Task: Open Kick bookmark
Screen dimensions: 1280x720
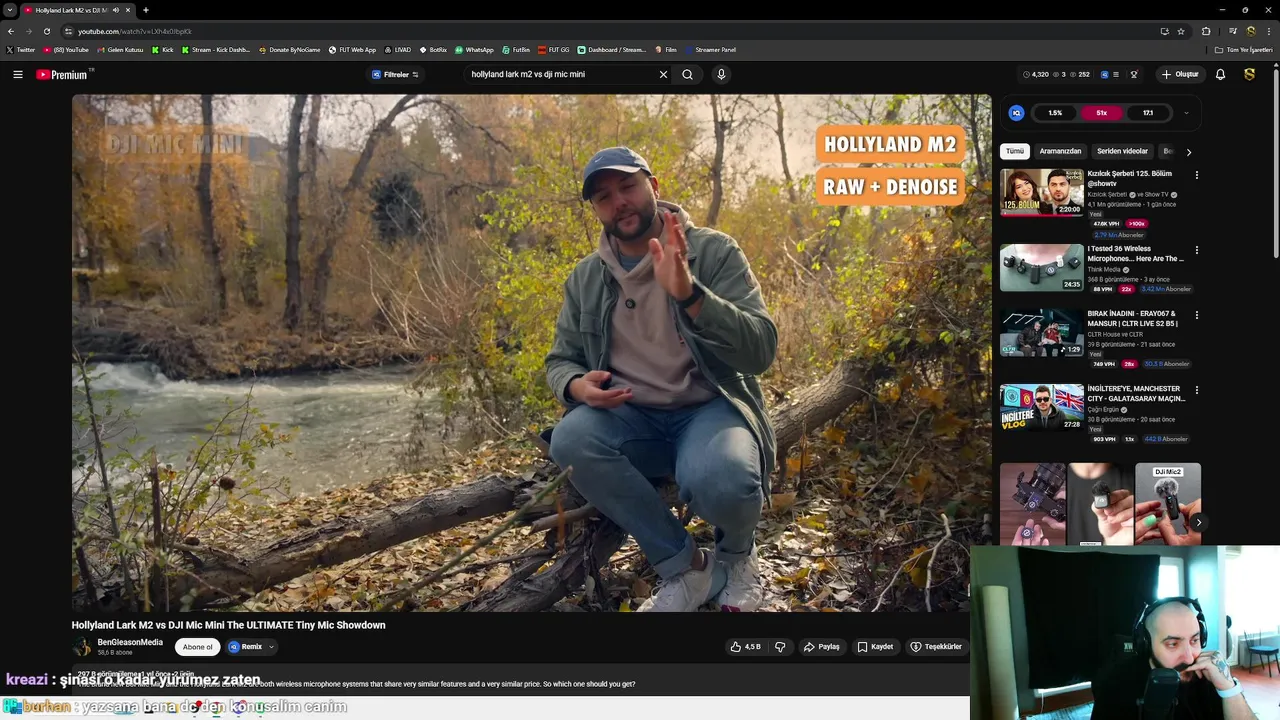Action: point(163,50)
